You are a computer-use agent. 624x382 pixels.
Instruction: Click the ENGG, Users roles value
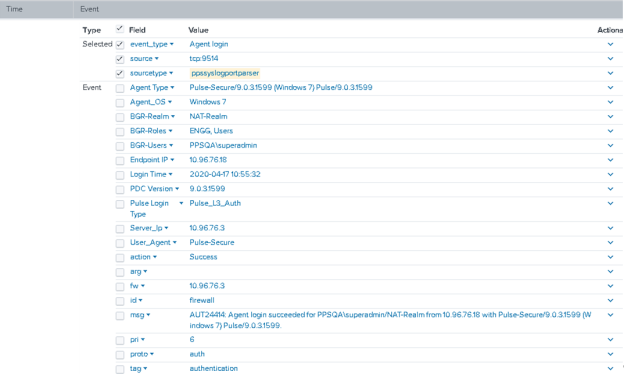coord(211,131)
